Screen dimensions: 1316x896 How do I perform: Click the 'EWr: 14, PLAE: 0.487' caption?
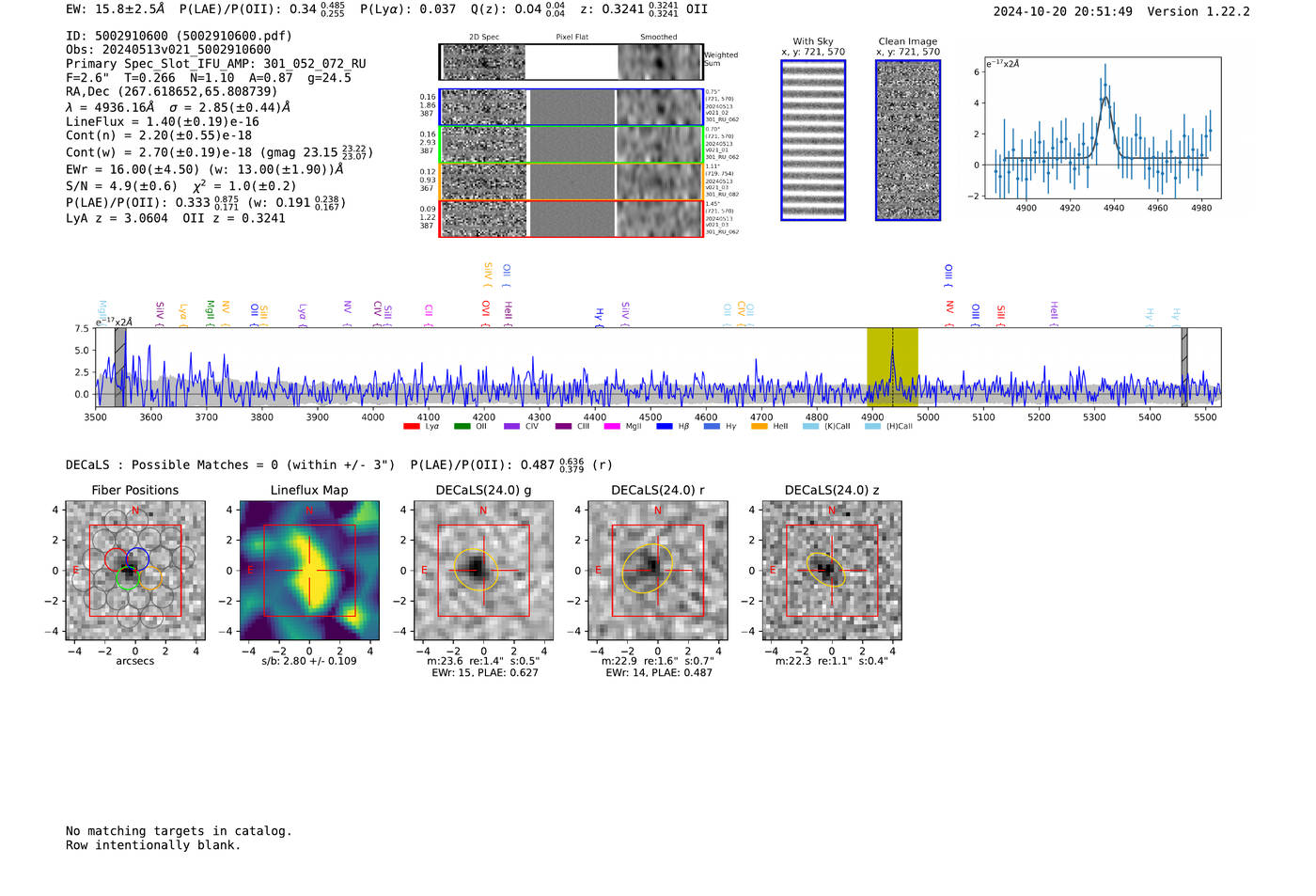[x=659, y=673]
